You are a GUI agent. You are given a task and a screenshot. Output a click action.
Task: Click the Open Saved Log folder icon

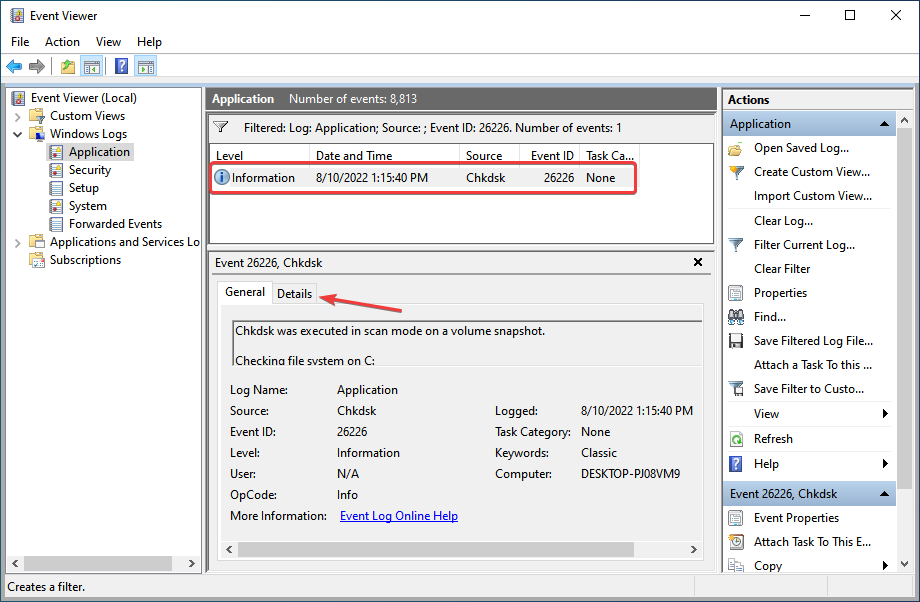pyautogui.click(x=736, y=148)
